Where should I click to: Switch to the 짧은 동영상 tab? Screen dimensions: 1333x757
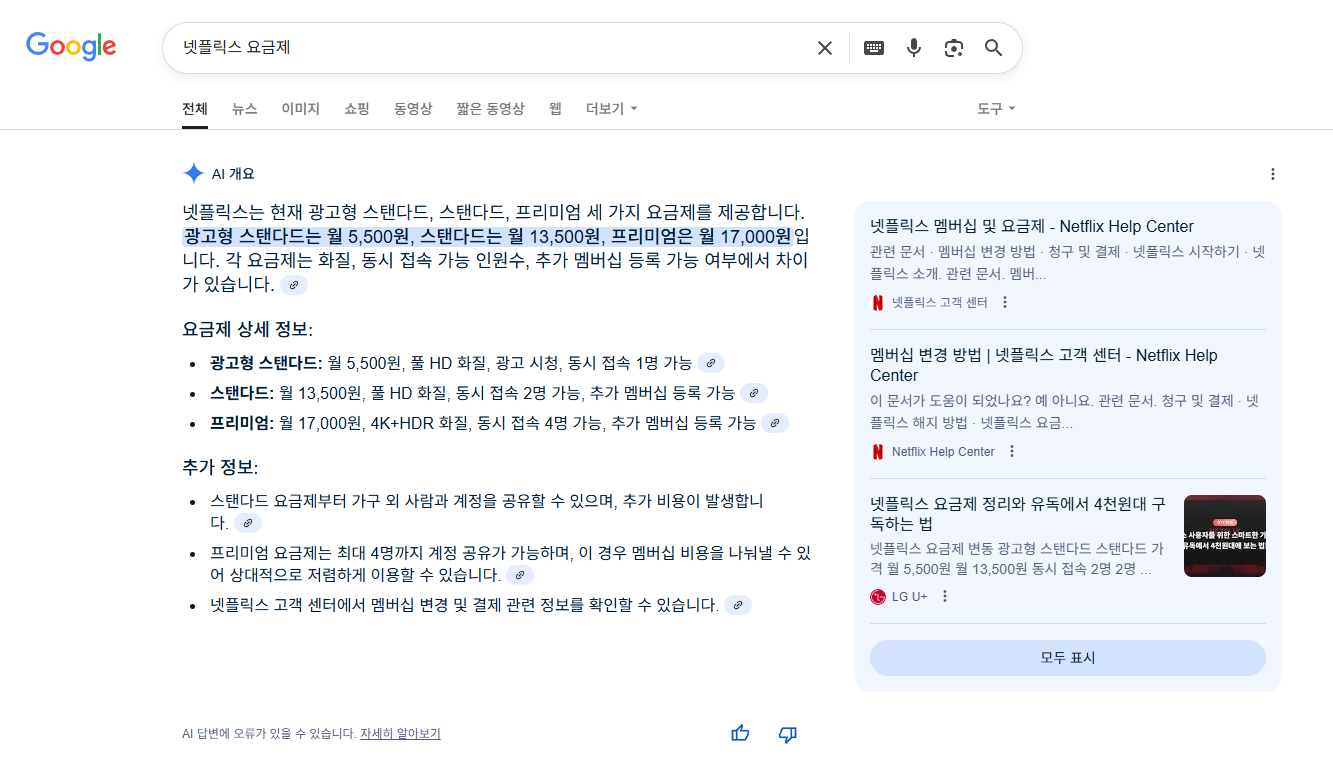click(490, 108)
